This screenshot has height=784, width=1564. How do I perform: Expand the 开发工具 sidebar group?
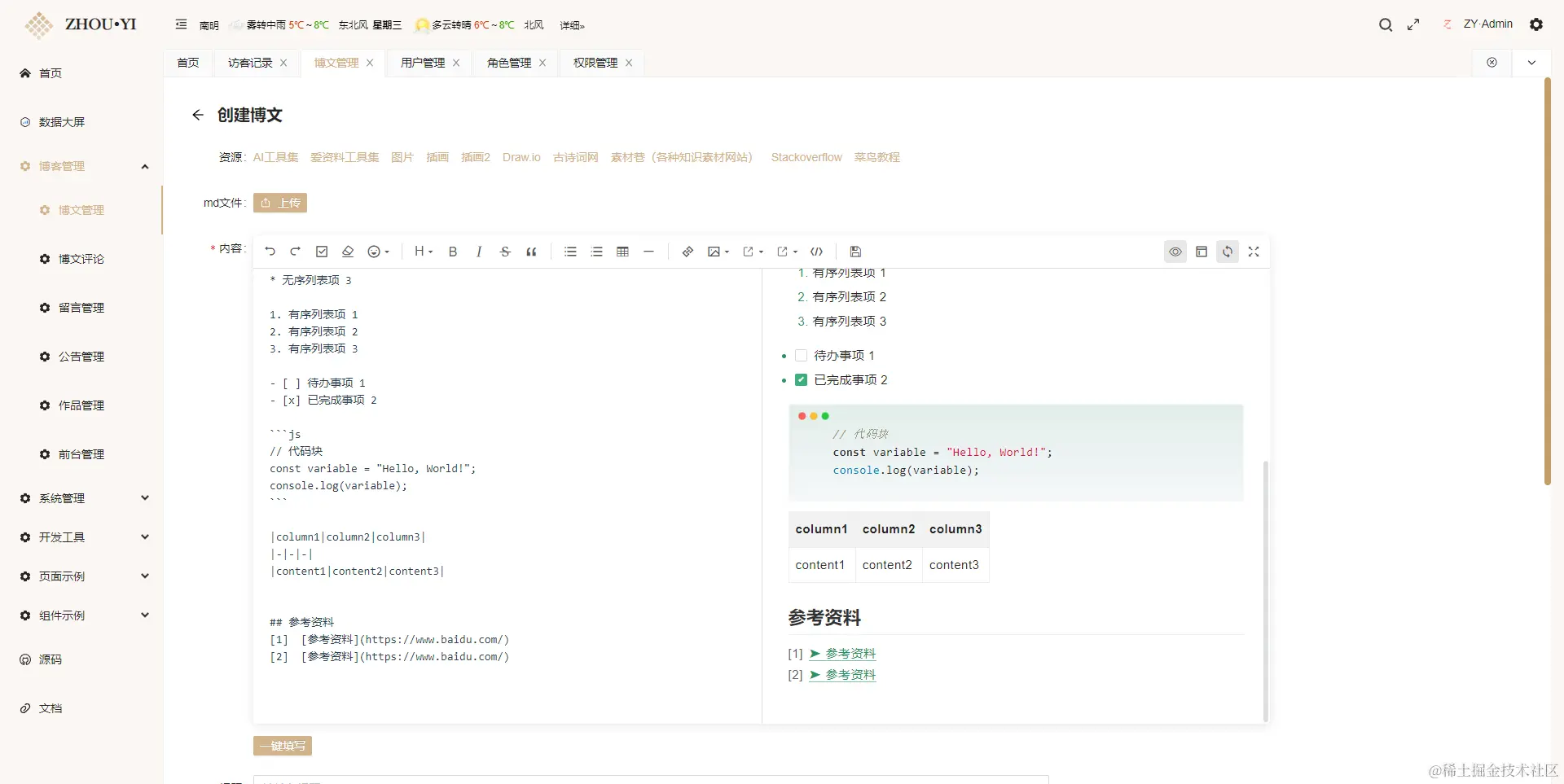tap(81, 537)
